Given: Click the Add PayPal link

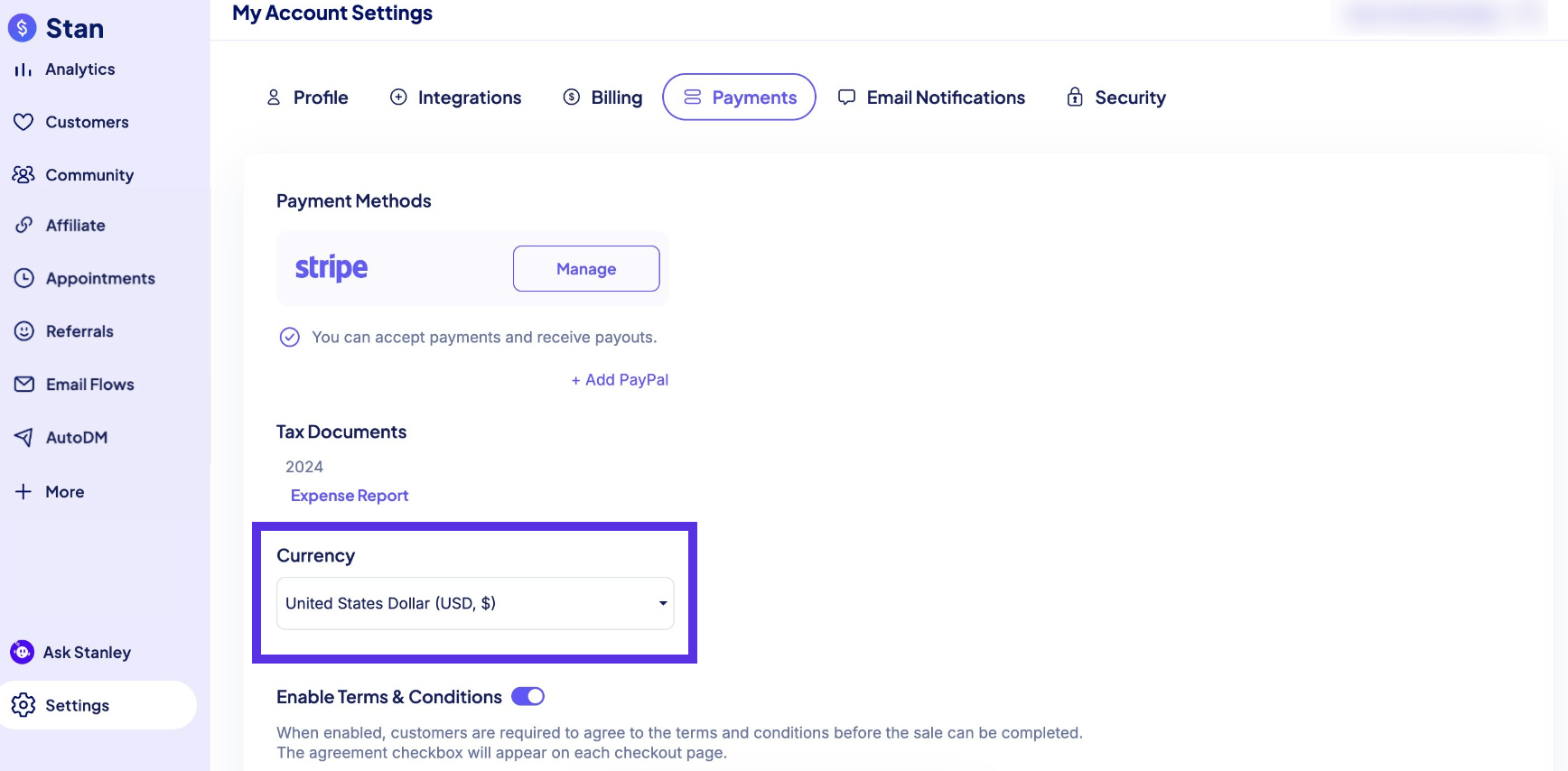Looking at the screenshot, I should click(x=620, y=380).
